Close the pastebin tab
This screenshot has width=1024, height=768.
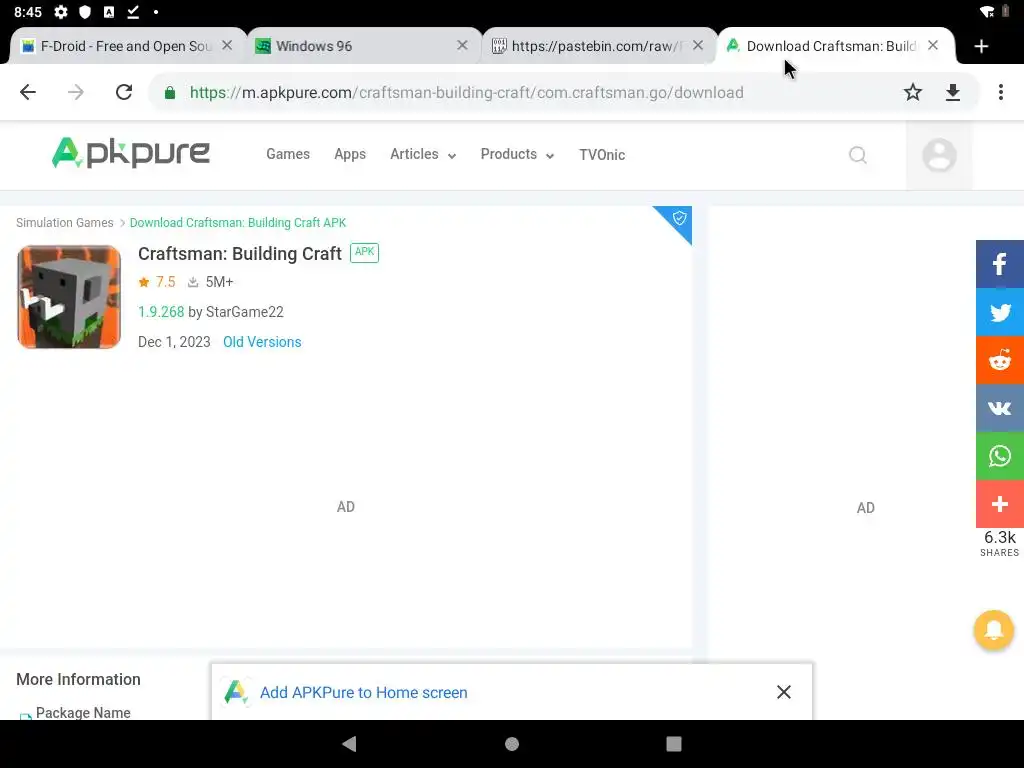coord(698,46)
